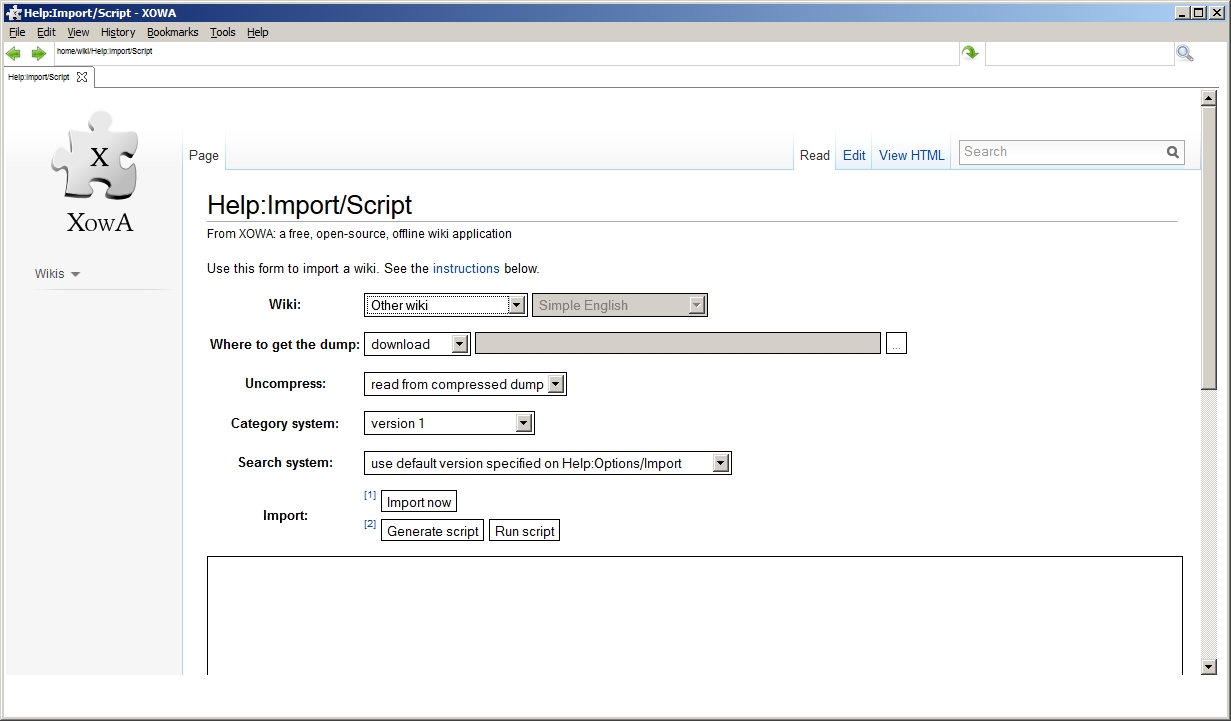
Task: Follow the 'instructions' link
Action: (x=466, y=268)
